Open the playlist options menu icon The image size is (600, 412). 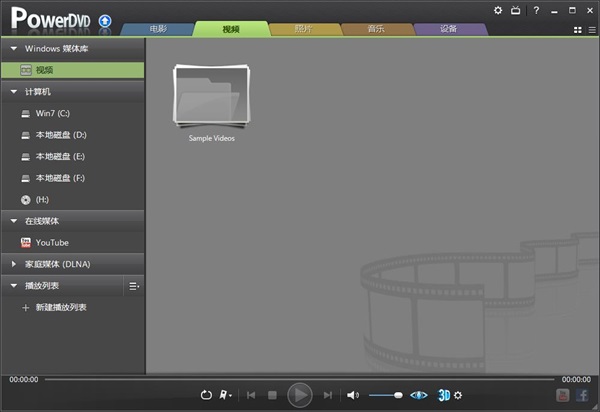(x=134, y=286)
